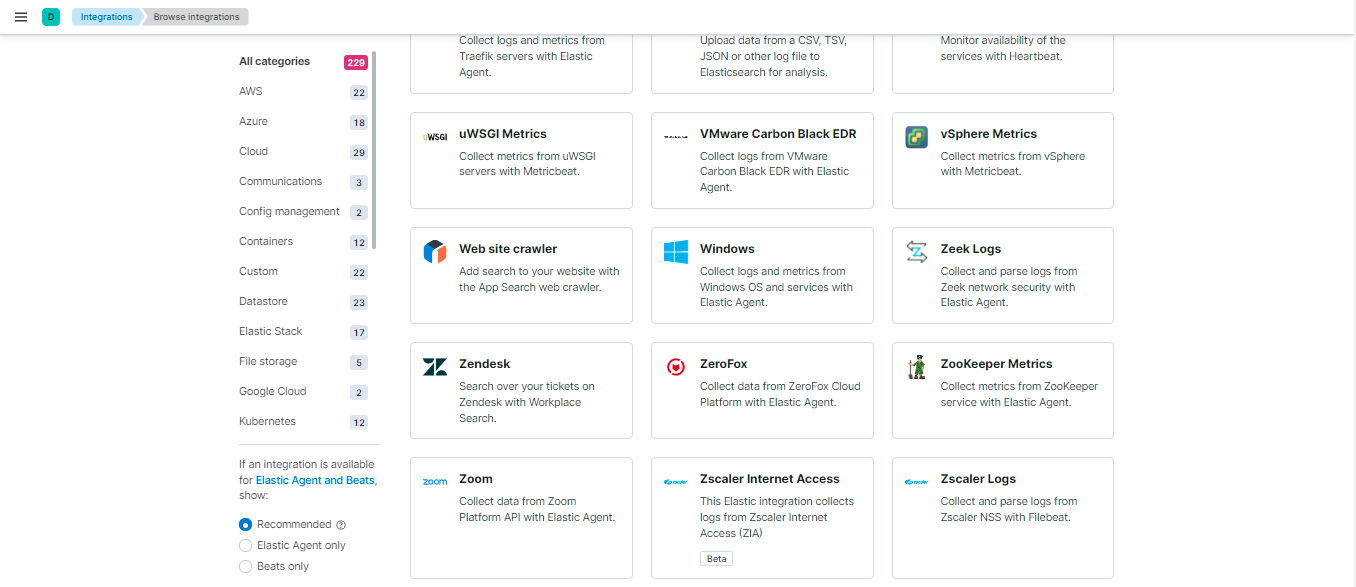Open the ZooKeeper Metrics integration title

[x=997, y=364]
